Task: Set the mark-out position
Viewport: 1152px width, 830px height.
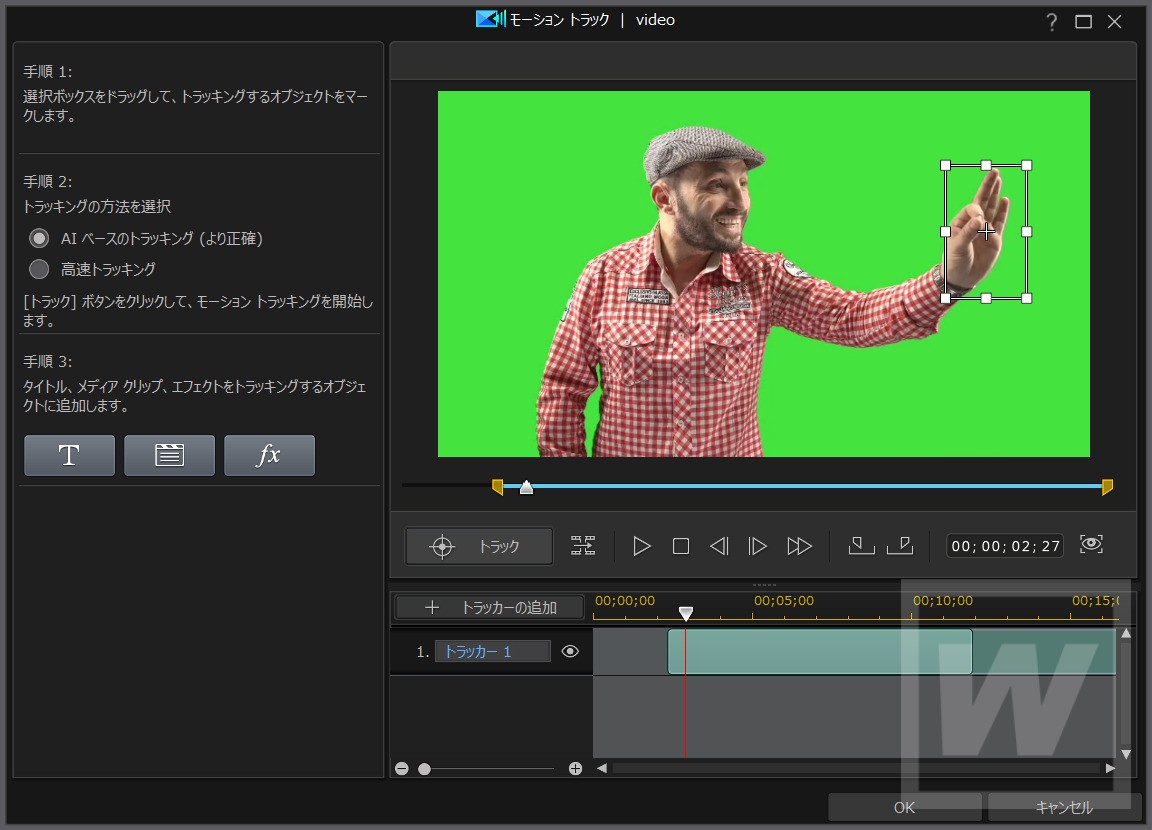Action: pos(900,546)
